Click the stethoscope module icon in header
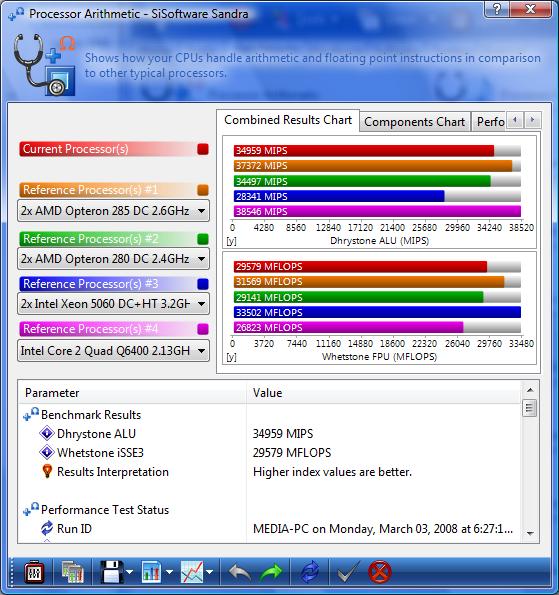Screen dimensions: 559x595 pos(44,65)
